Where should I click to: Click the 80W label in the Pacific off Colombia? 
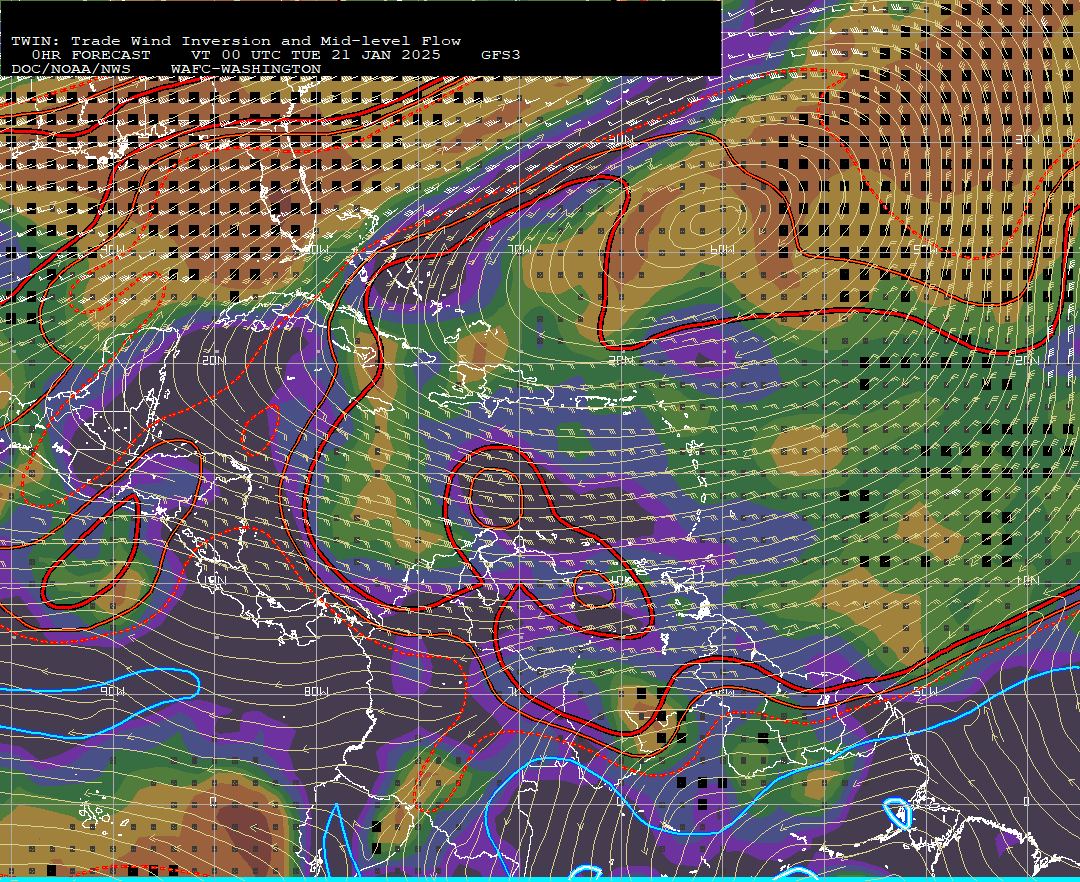(x=317, y=691)
